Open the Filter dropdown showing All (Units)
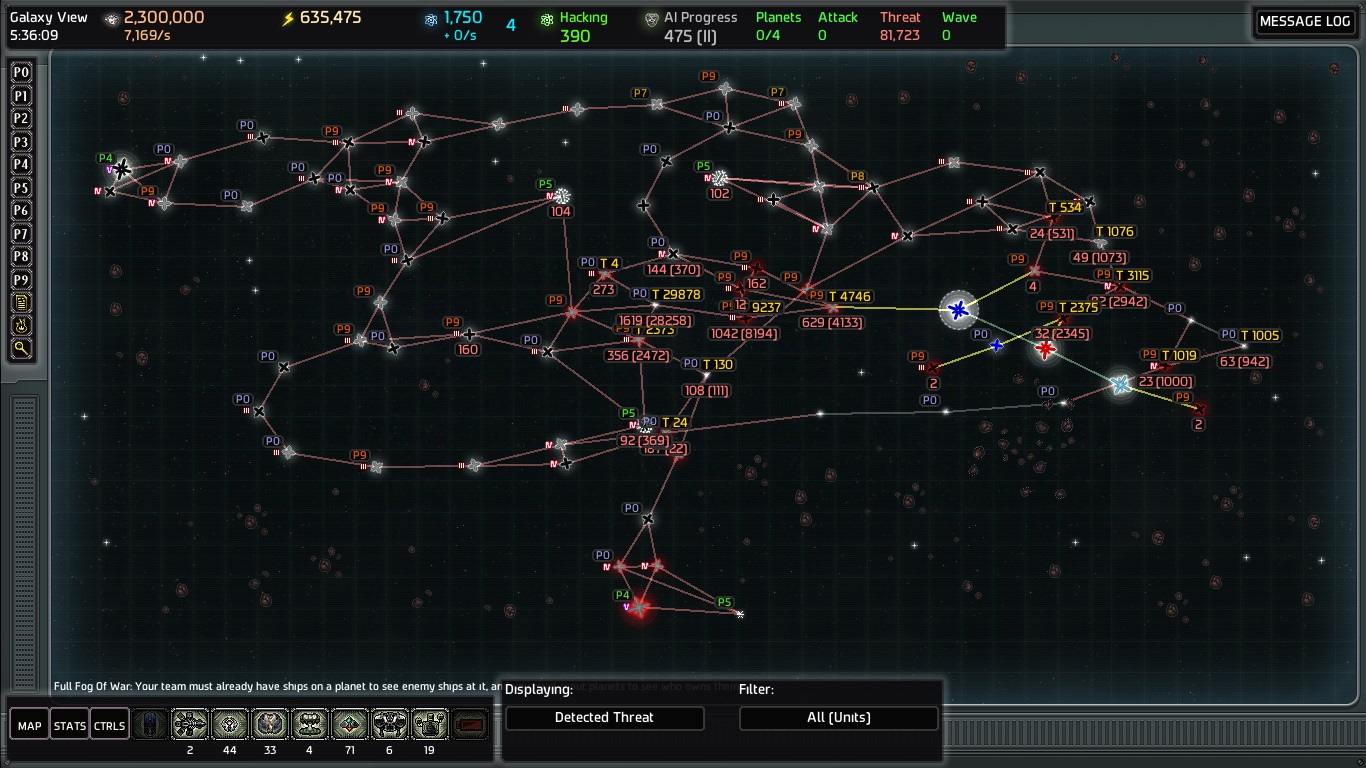The image size is (1366, 768). [838, 718]
